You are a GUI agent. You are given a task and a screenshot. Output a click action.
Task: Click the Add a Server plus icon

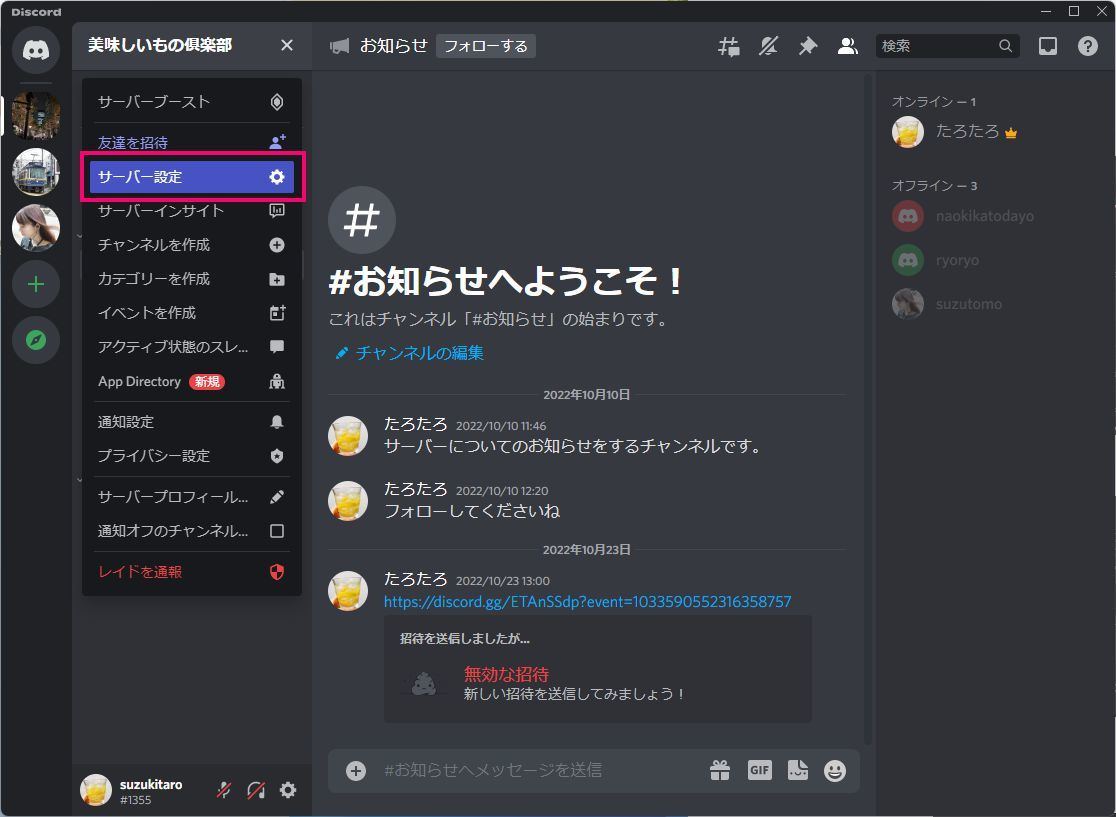coord(36,285)
